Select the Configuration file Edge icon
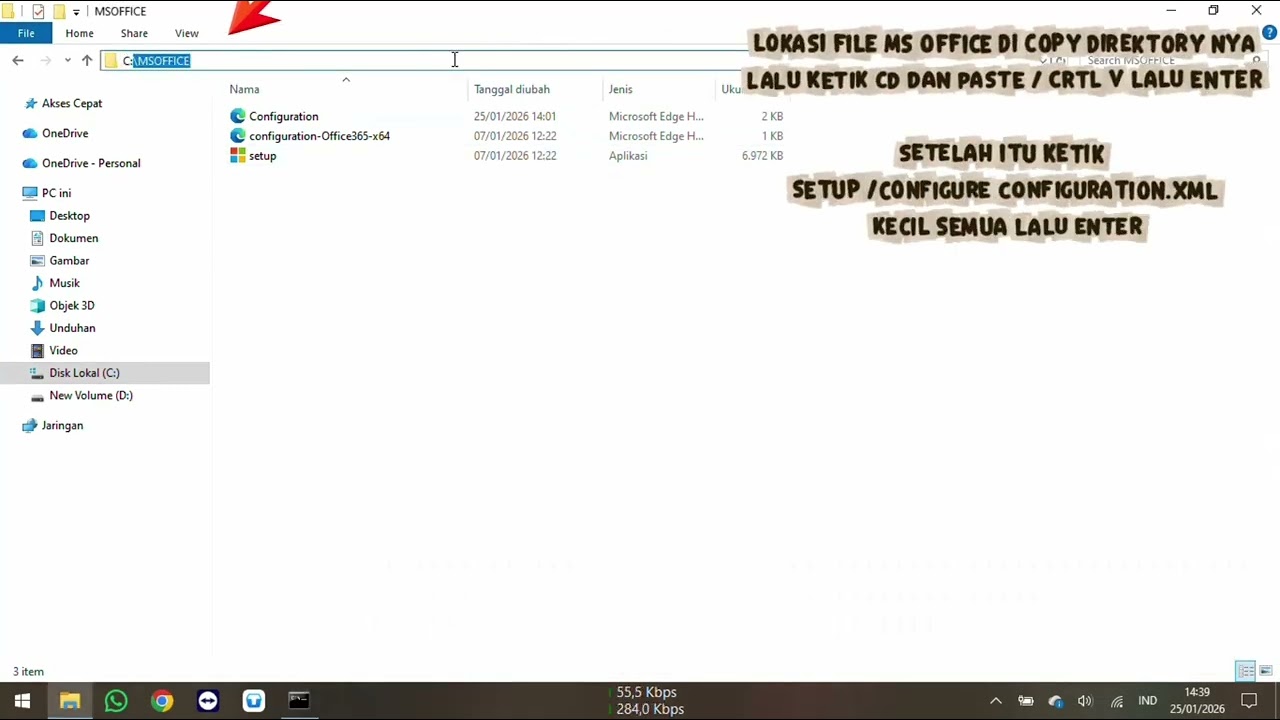The image size is (1280, 720). (238, 116)
